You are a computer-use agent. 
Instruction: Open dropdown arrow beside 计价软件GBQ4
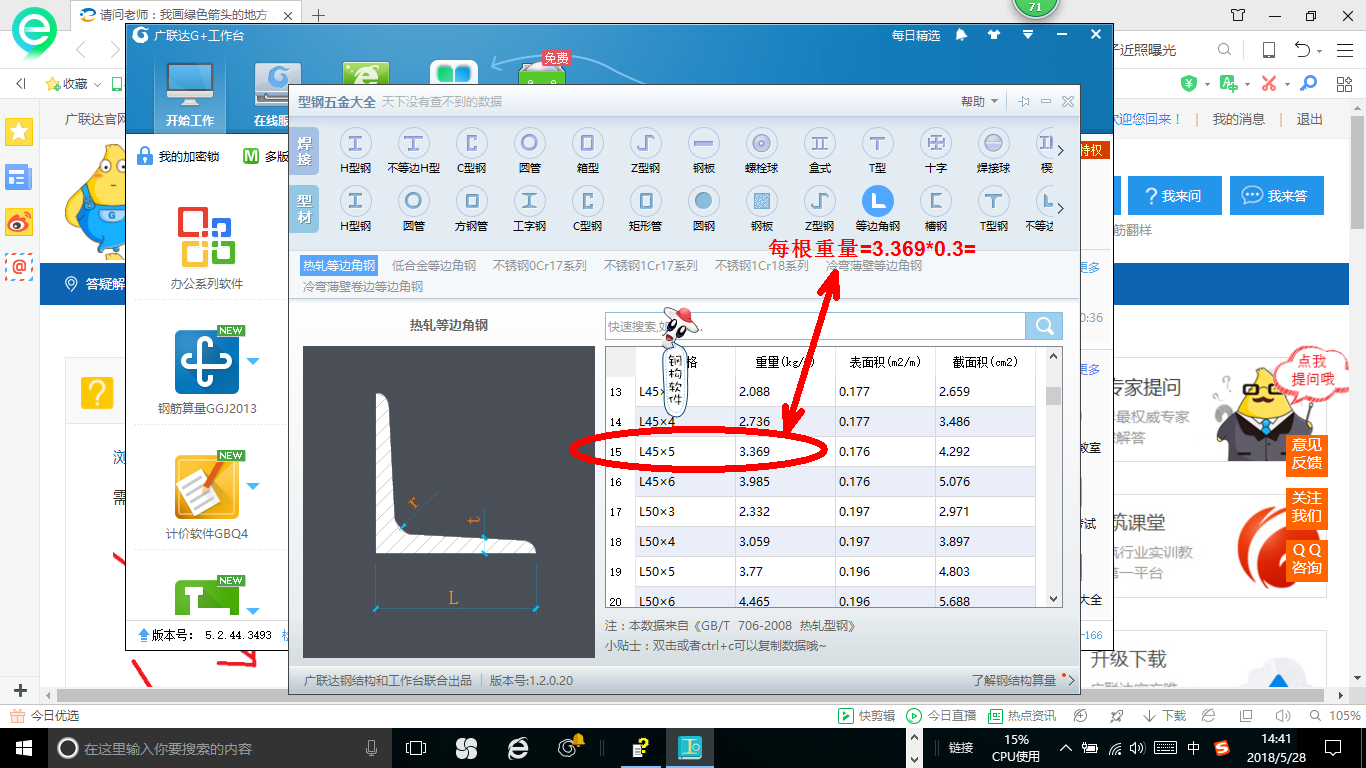coord(253,486)
